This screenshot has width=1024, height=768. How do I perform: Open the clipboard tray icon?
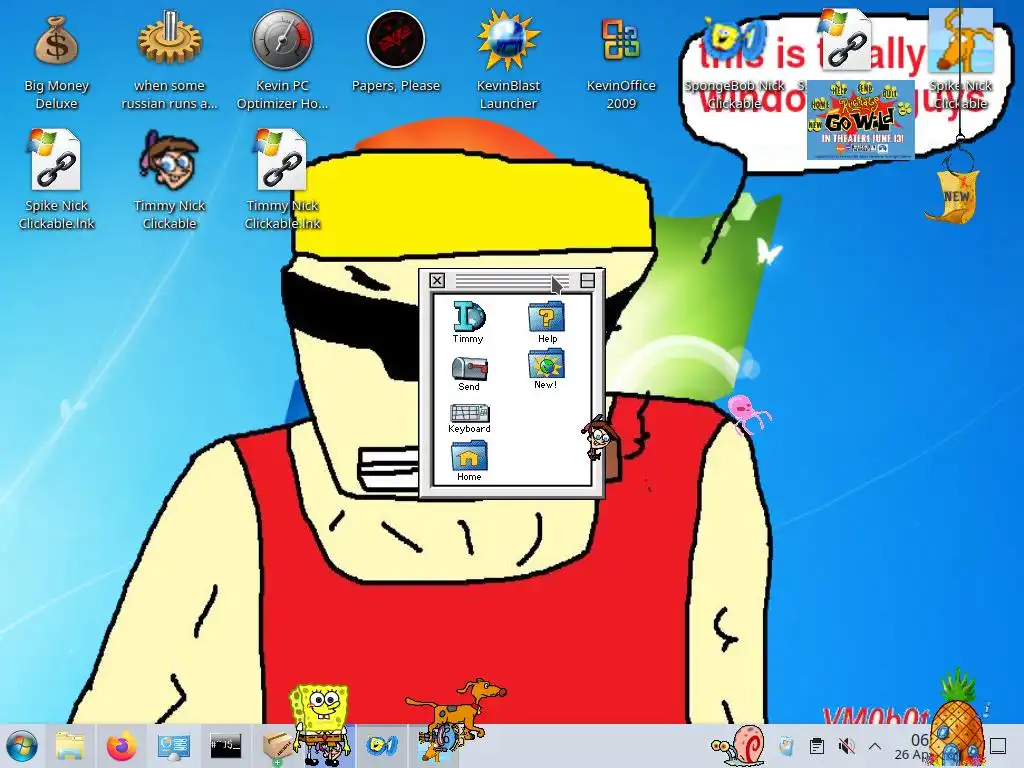click(816, 746)
